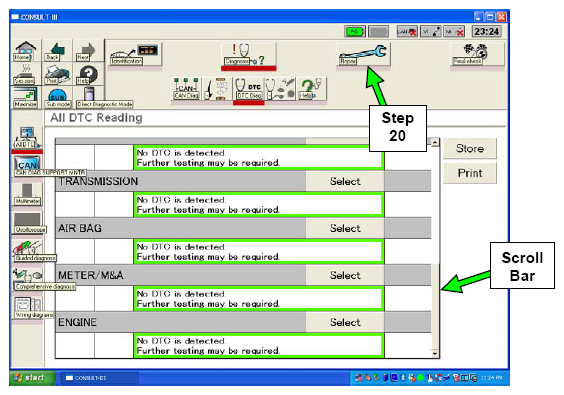Click the gray status indicator next to PC
Screen dimensions: 564x395
378,32
